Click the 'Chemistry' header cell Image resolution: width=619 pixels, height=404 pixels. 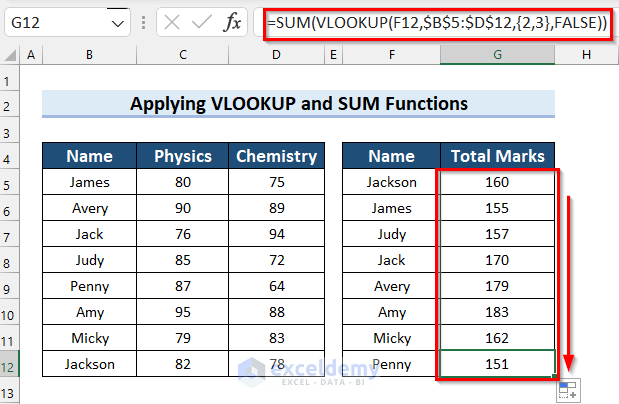pyautogui.click(x=276, y=156)
